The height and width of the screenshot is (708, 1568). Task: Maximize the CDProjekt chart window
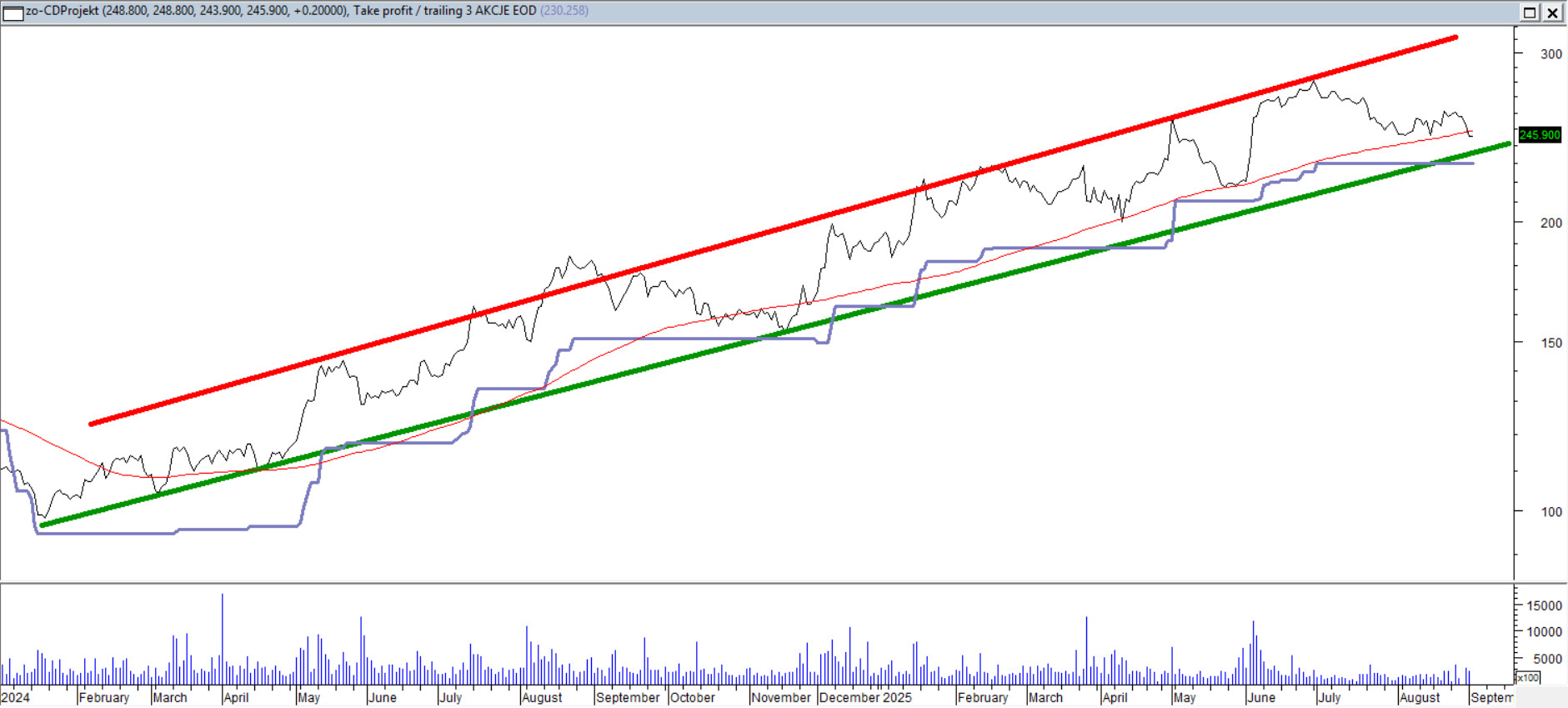pyautogui.click(x=1530, y=12)
